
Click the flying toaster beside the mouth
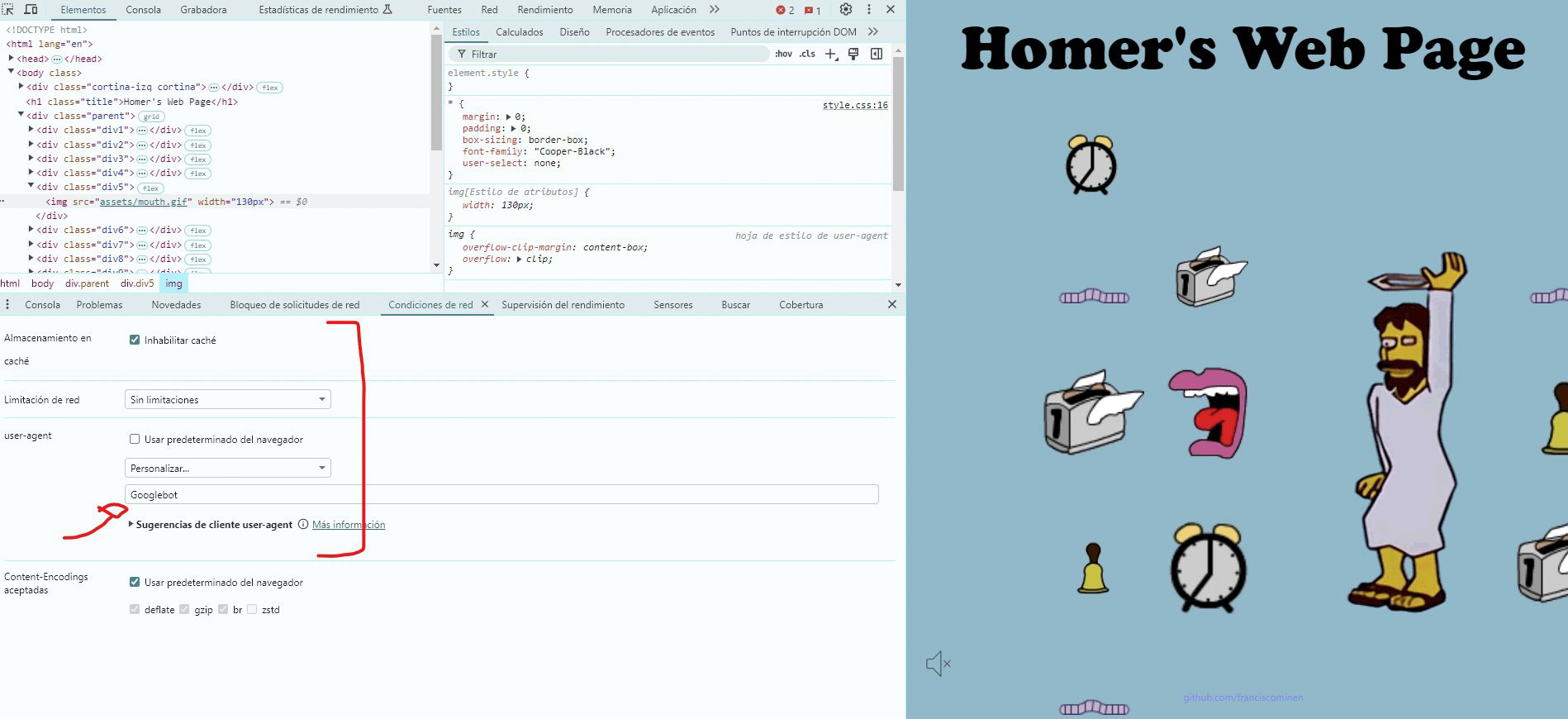pos(1092,412)
